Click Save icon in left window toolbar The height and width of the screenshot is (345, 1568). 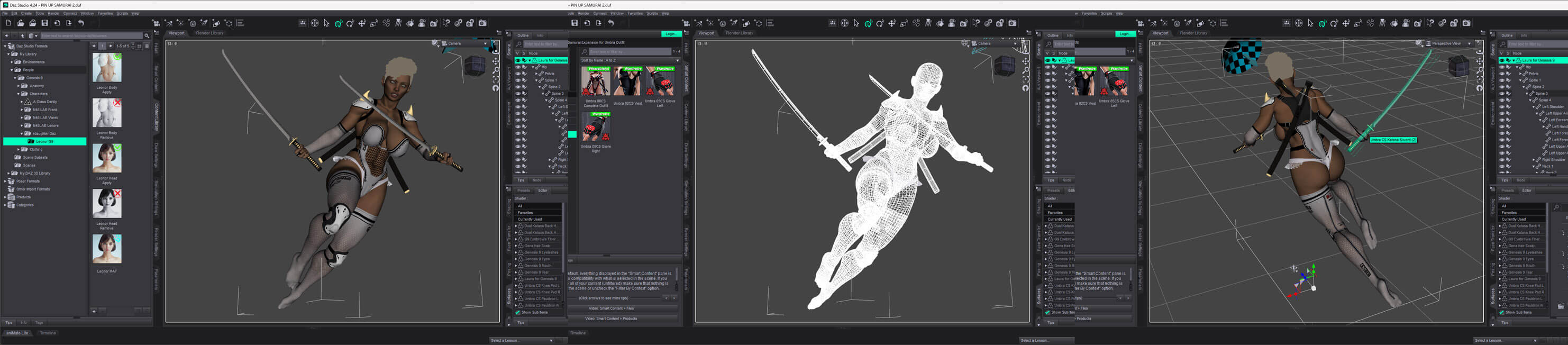(x=44, y=23)
